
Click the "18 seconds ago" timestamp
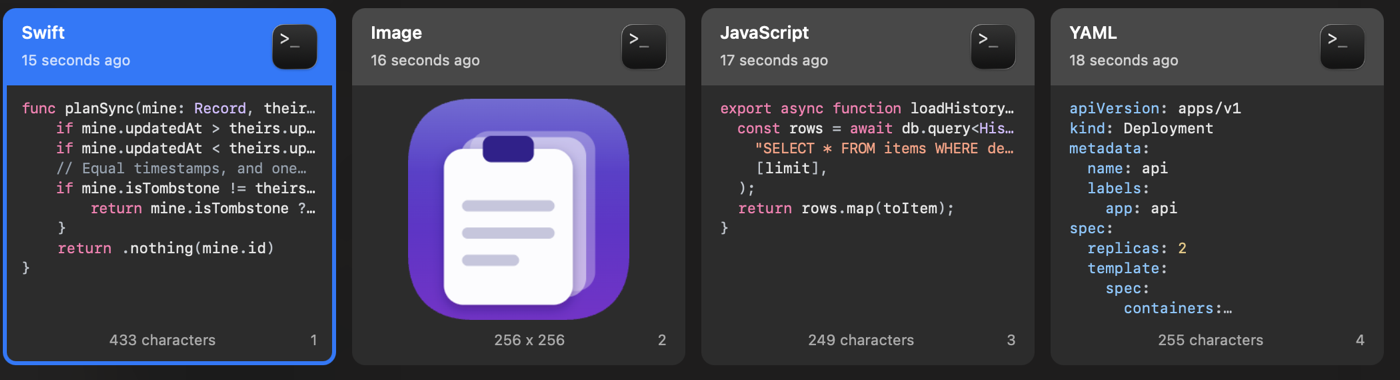click(x=1123, y=60)
